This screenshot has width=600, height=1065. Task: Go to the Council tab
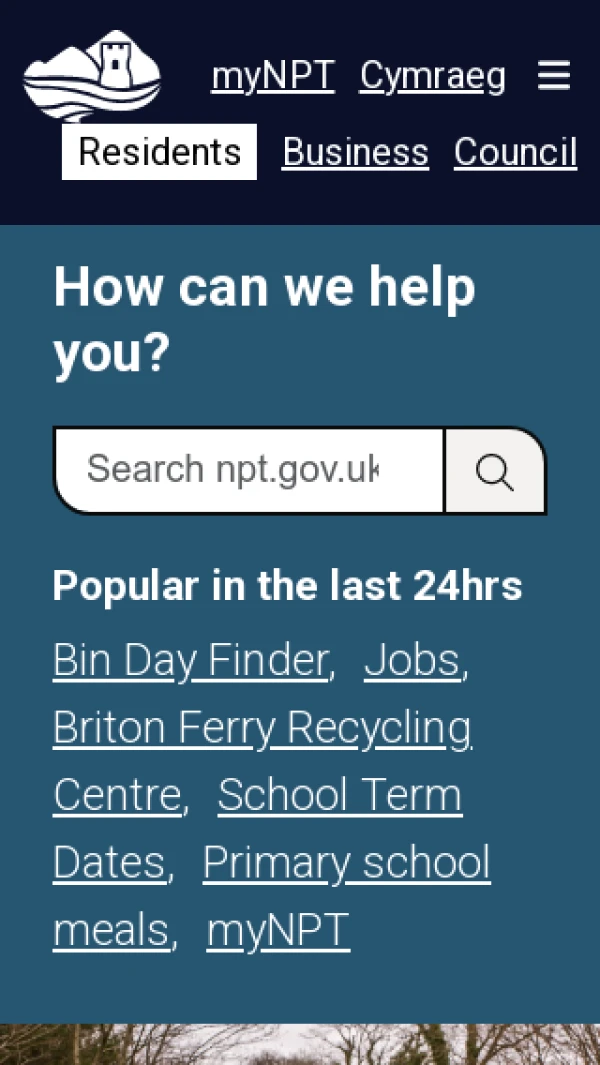(515, 153)
